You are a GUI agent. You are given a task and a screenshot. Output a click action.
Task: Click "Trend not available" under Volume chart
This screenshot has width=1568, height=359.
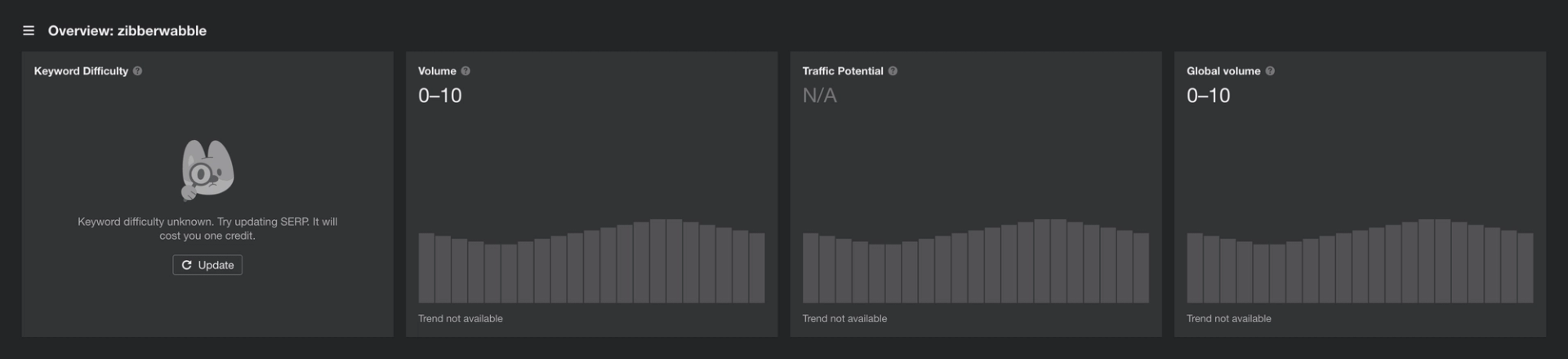[x=461, y=319]
